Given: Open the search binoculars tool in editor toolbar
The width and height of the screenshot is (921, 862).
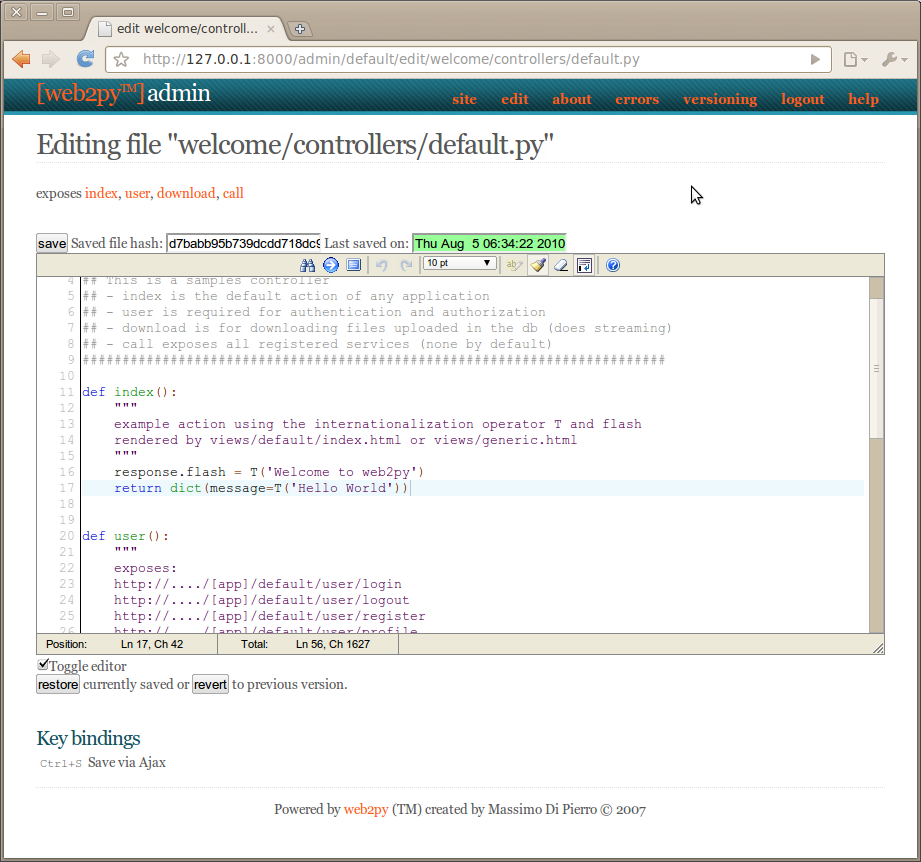Looking at the screenshot, I should (x=307, y=265).
